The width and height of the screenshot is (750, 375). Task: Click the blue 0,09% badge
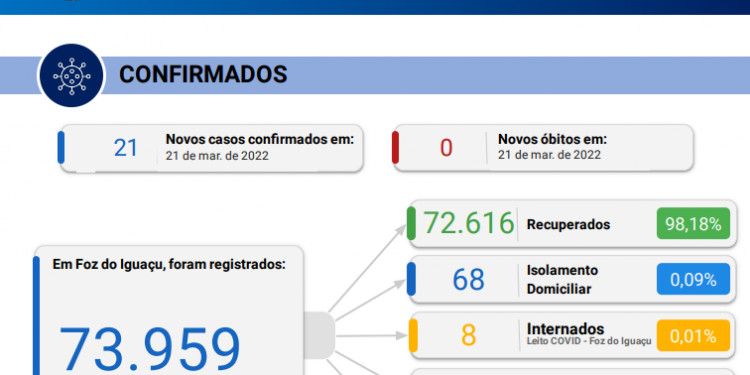pyautogui.click(x=694, y=279)
